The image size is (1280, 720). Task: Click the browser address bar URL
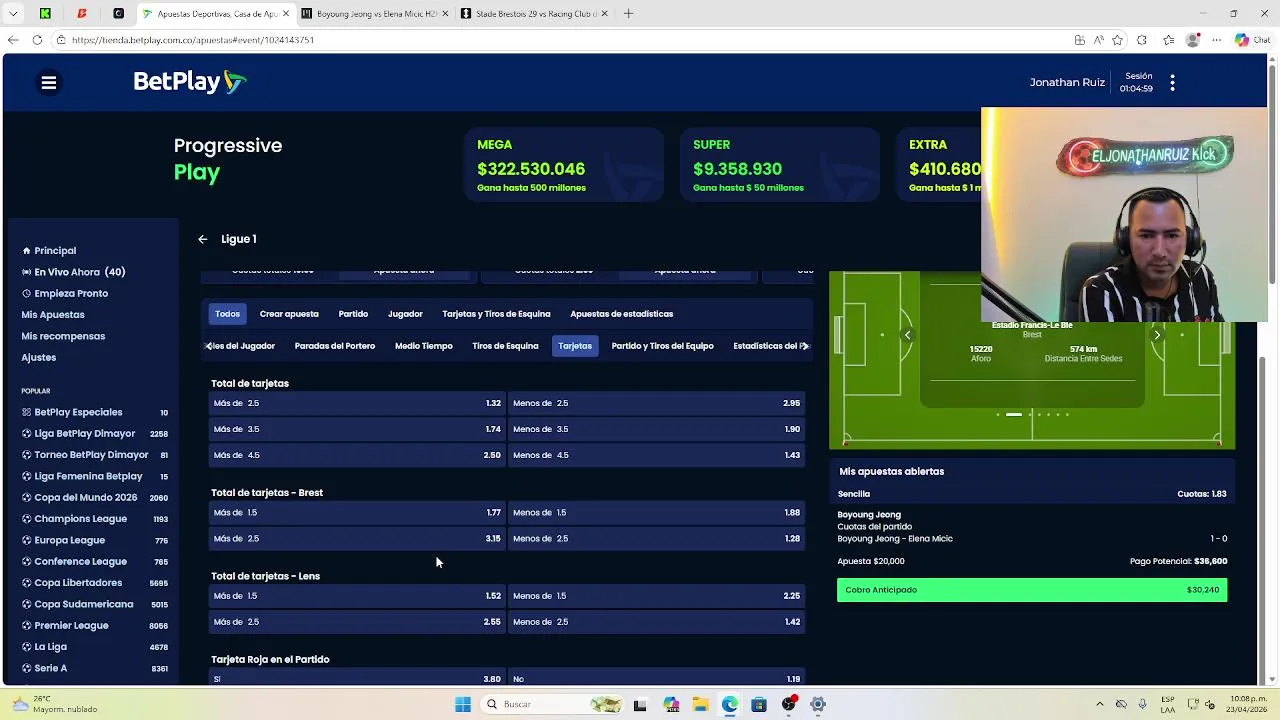[x=193, y=40]
